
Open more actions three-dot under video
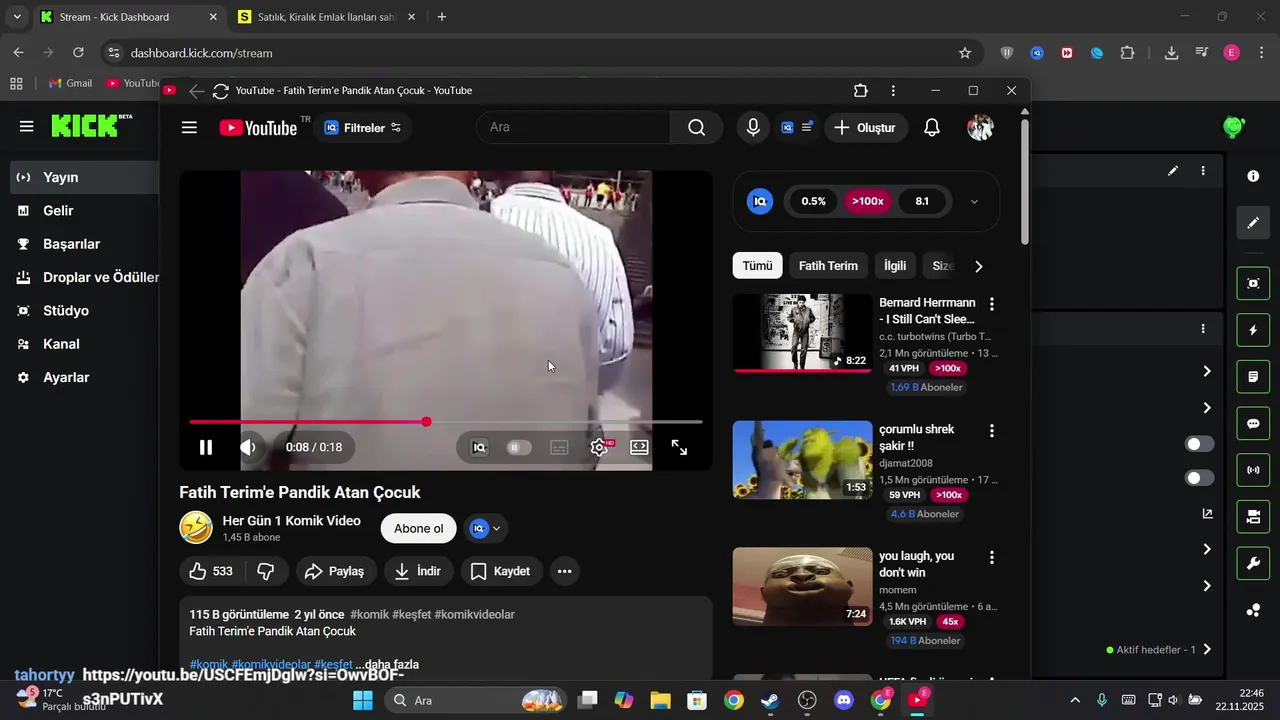564,571
